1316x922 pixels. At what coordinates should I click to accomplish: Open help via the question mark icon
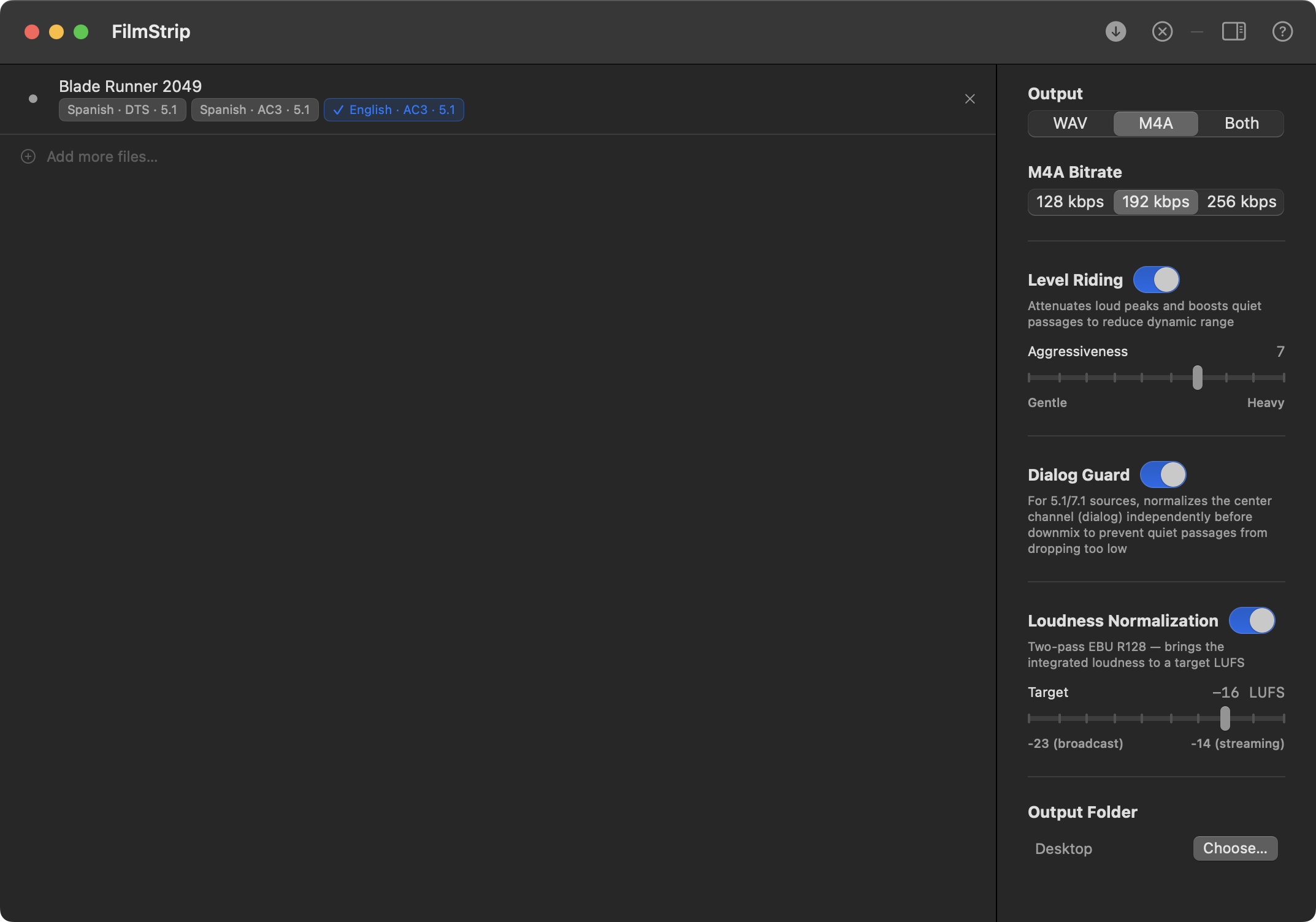[x=1282, y=31]
